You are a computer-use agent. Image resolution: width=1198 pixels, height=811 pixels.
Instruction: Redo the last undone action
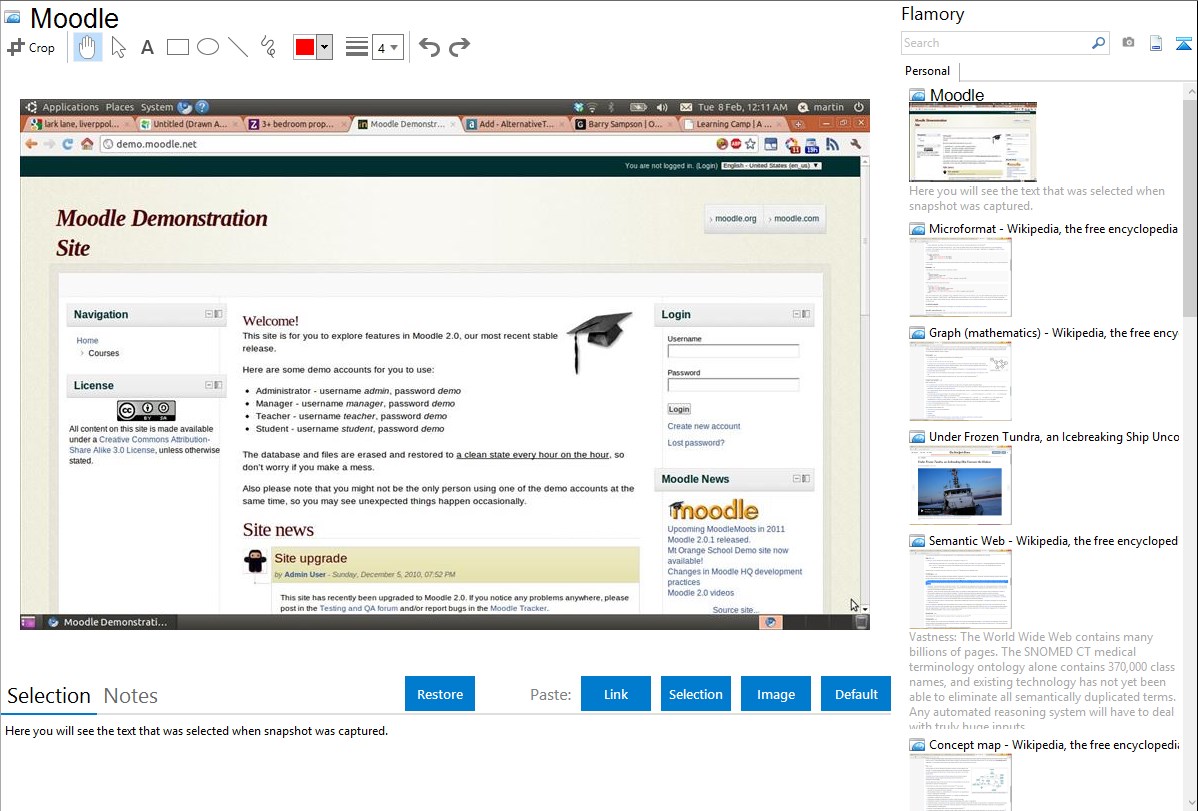[459, 47]
